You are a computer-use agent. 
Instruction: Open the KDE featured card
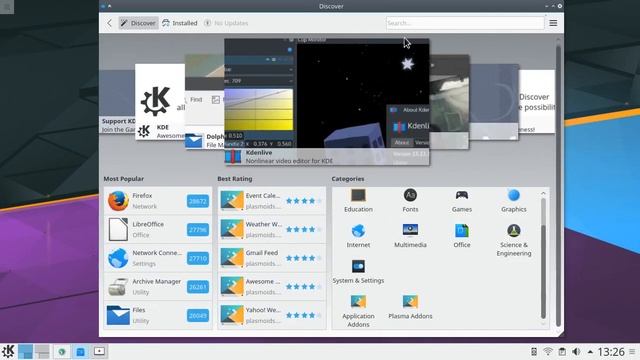(160, 102)
